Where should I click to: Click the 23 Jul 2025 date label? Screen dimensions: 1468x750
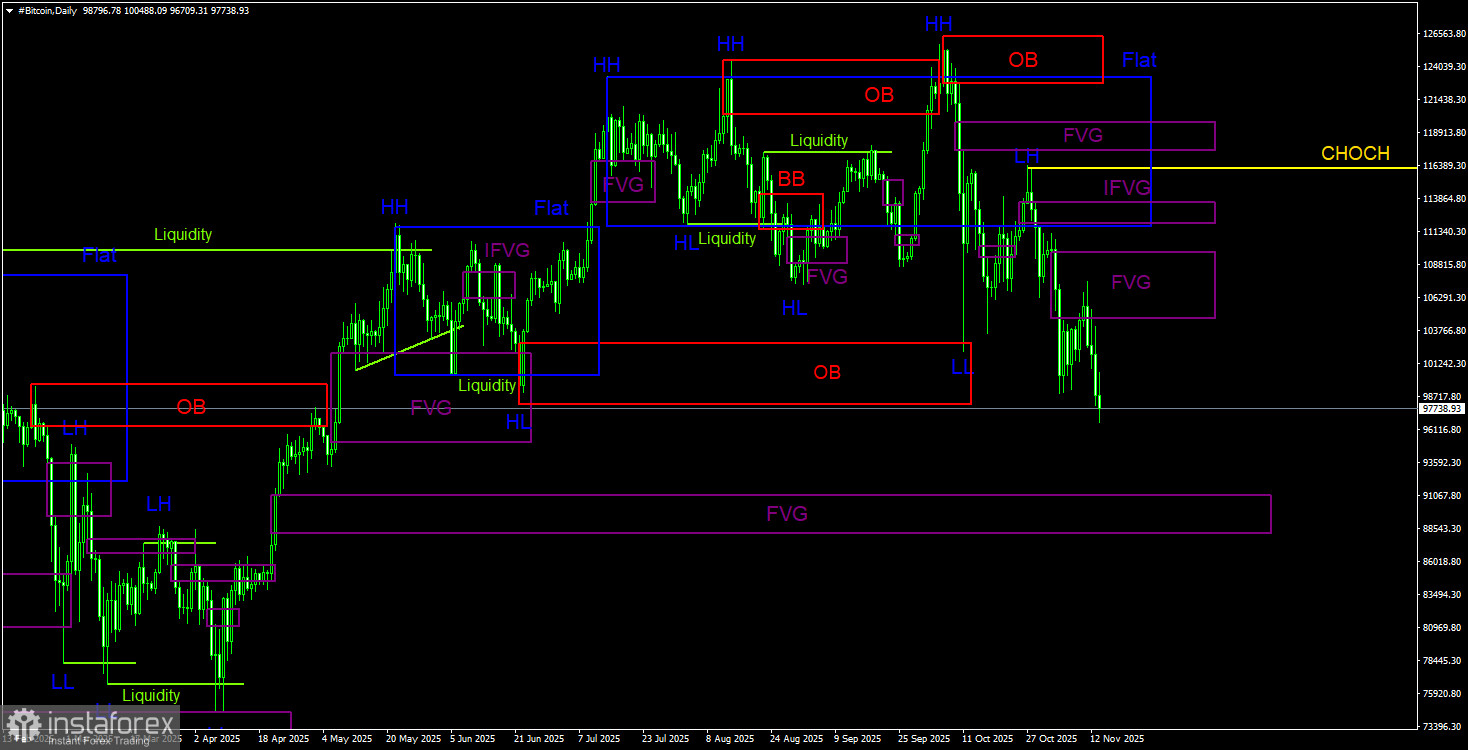(667, 740)
